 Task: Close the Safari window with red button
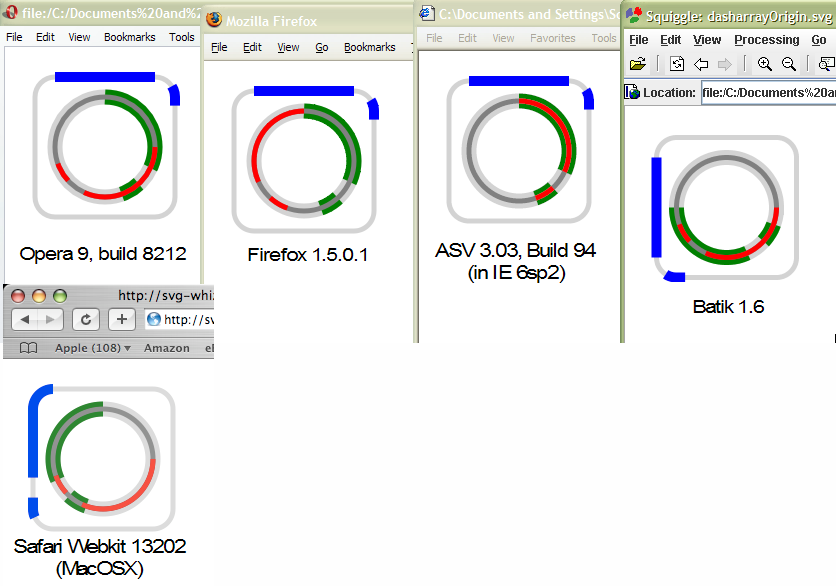(18, 296)
